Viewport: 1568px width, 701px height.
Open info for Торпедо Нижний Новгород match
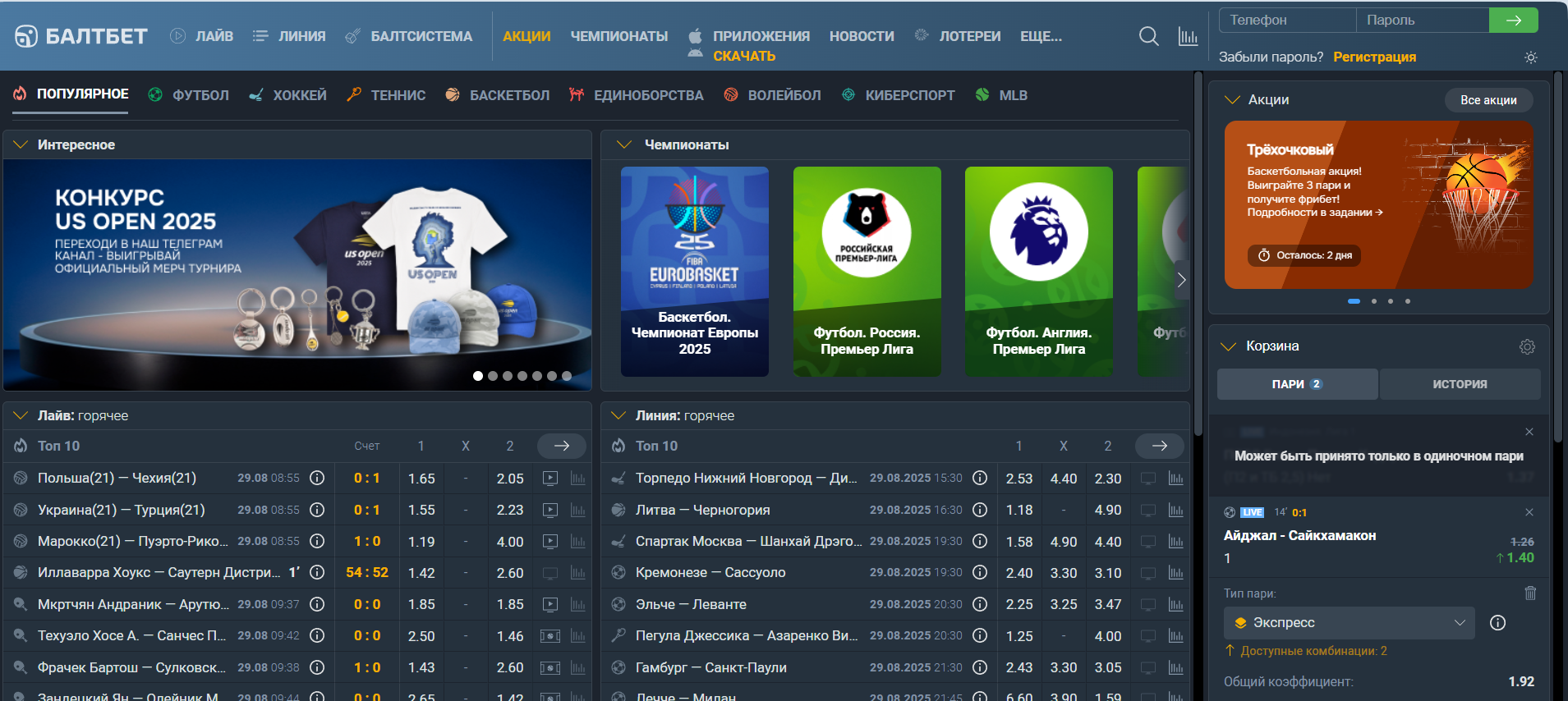click(980, 478)
